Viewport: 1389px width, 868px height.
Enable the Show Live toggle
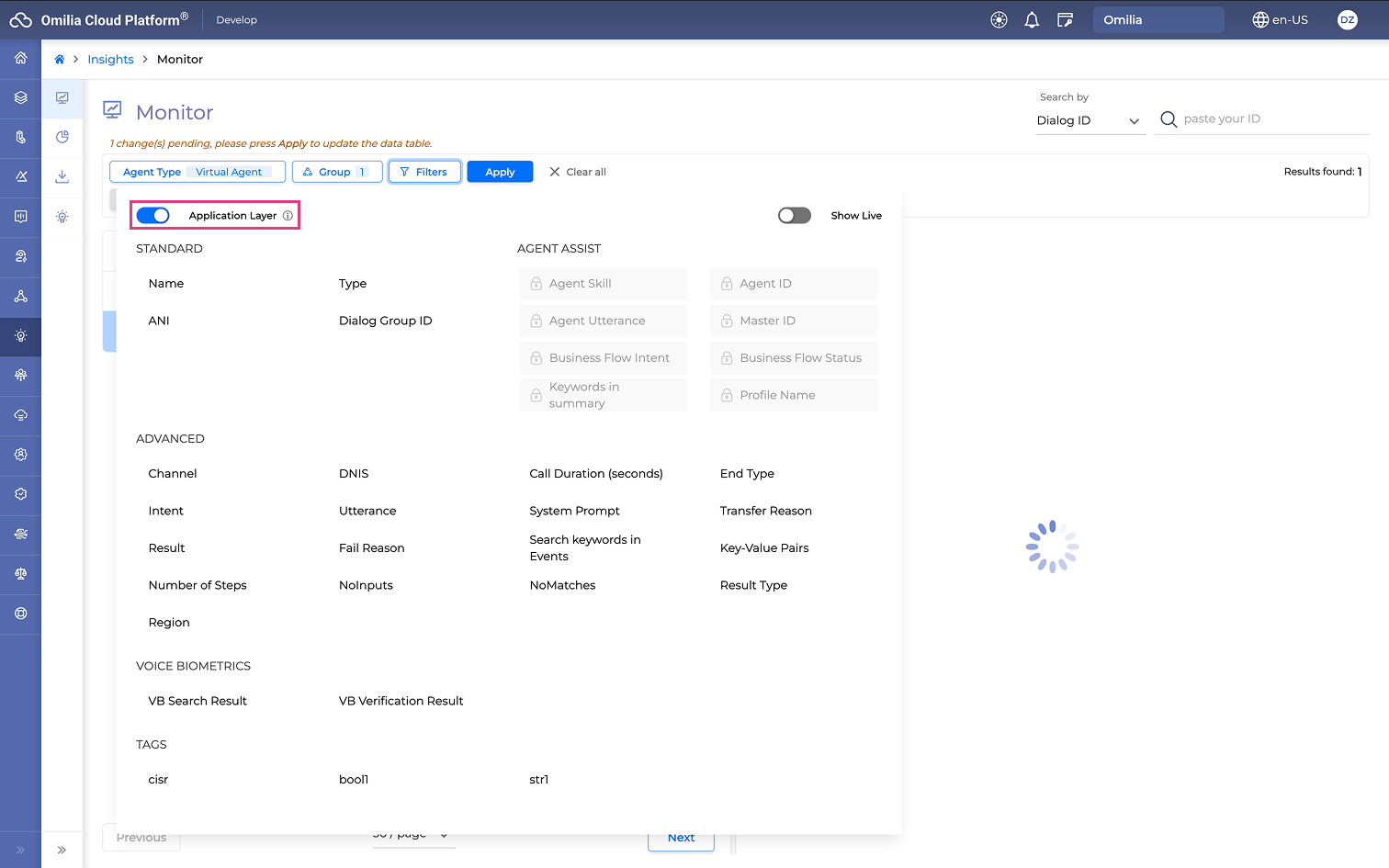pyautogui.click(x=794, y=216)
